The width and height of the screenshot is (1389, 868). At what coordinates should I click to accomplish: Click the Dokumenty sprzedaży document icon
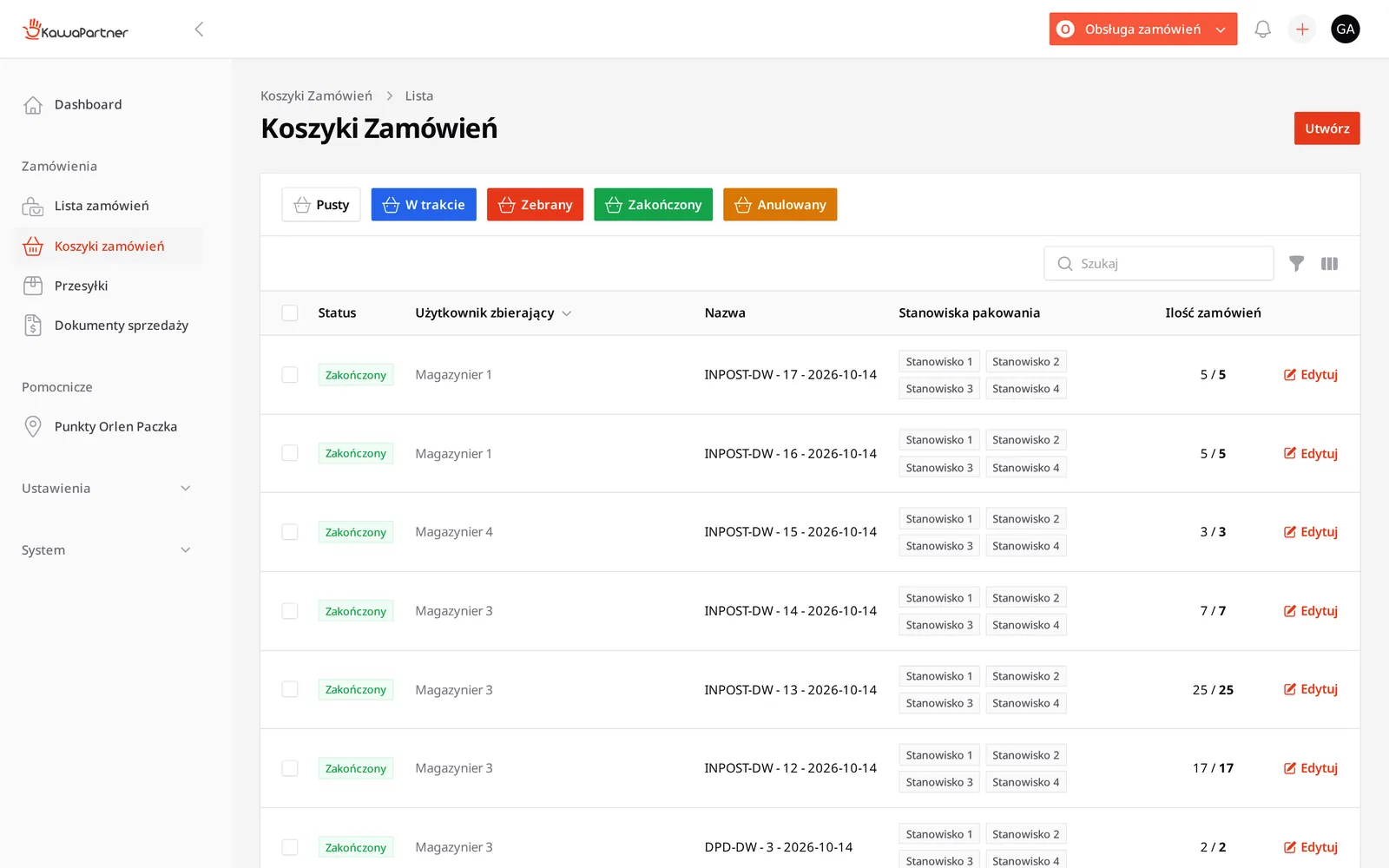click(x=33, y=325)
